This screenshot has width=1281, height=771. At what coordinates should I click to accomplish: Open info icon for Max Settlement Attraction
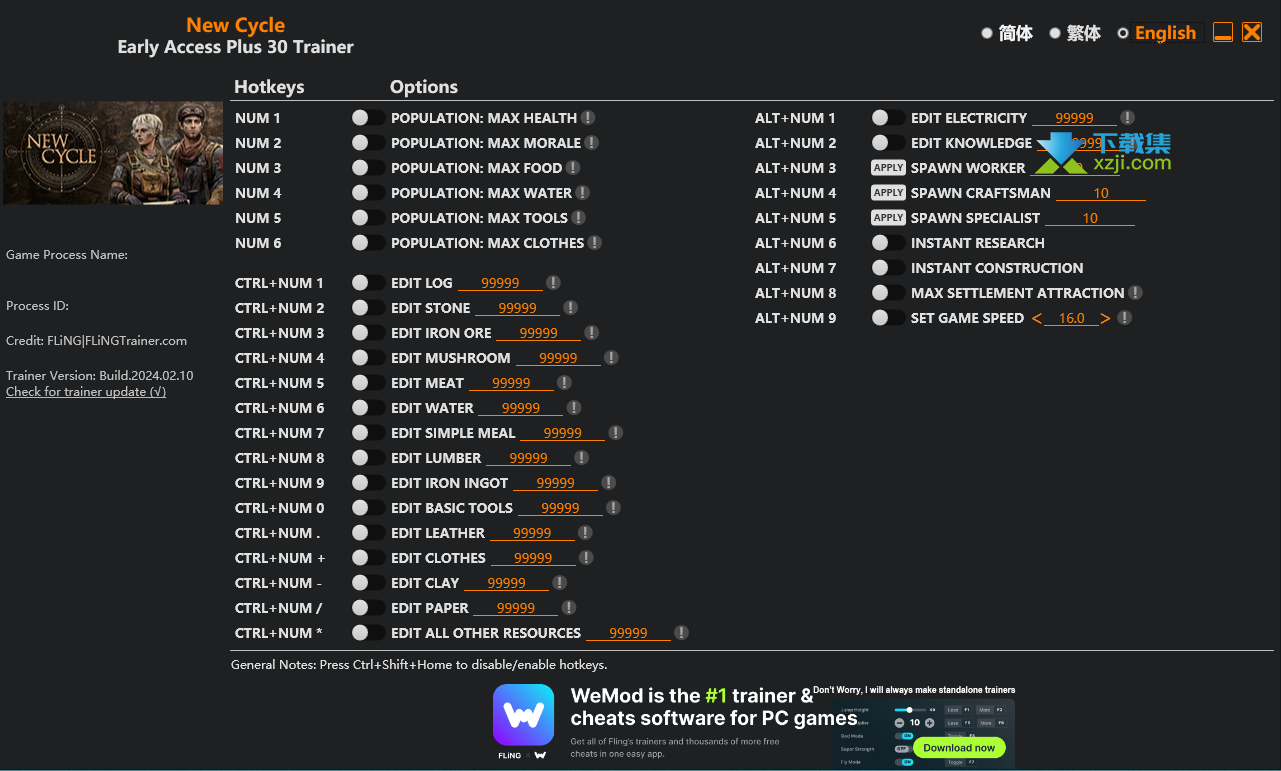tap(1135, 293)
